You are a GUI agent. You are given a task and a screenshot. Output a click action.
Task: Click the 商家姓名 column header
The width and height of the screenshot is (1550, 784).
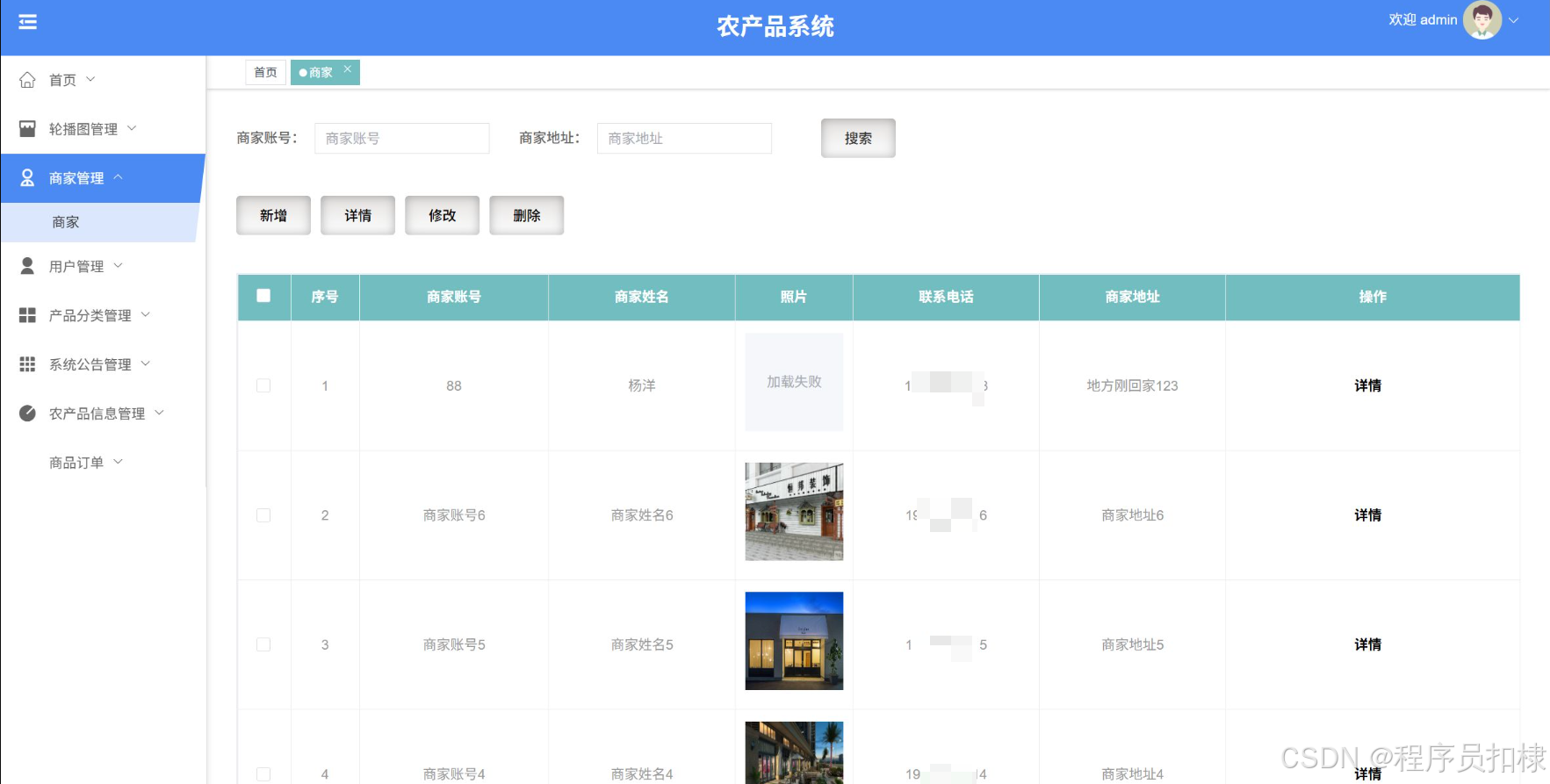pyautogui.click(x=642, y=297)
